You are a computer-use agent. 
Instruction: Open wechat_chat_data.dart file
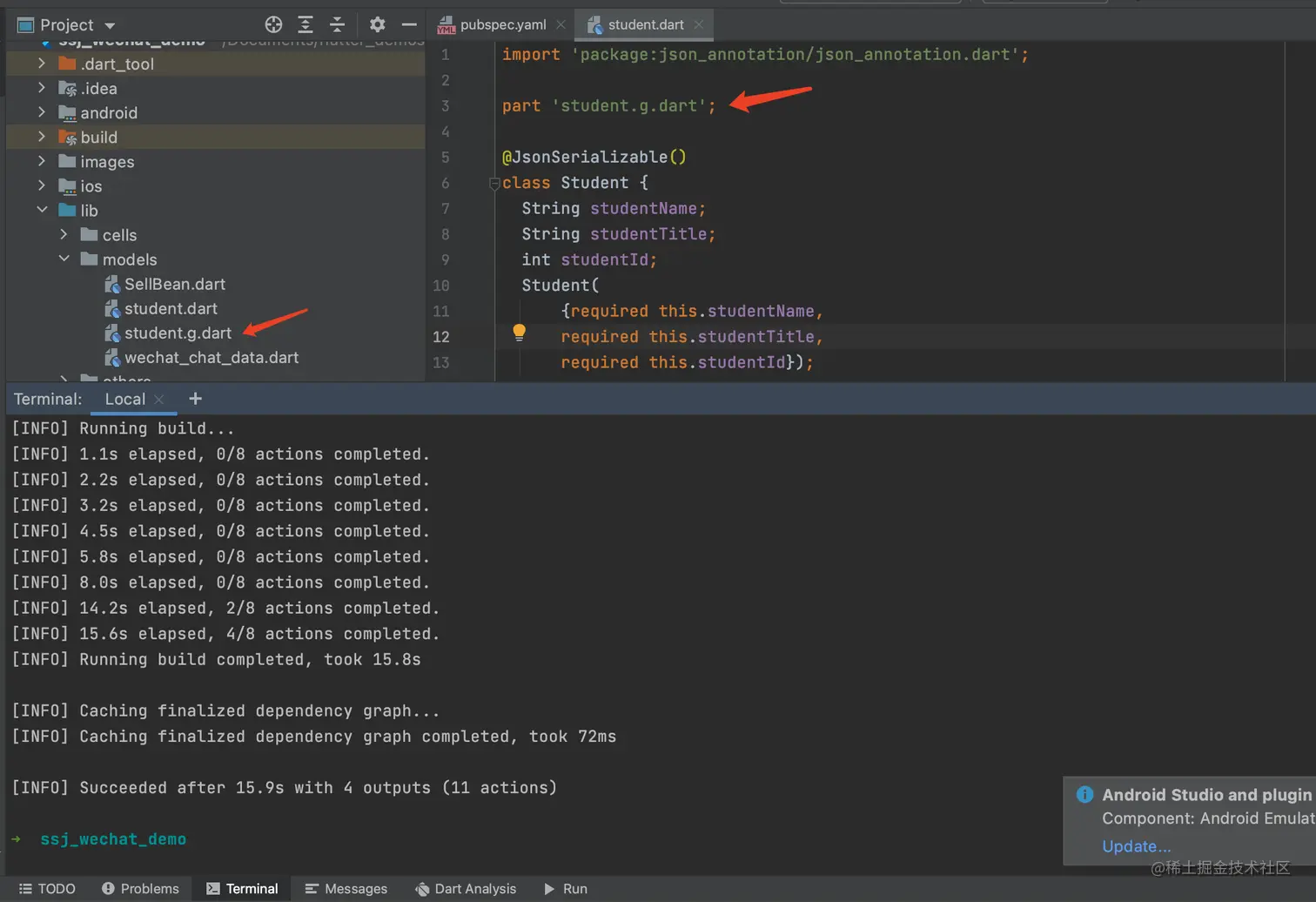point(211,357)
